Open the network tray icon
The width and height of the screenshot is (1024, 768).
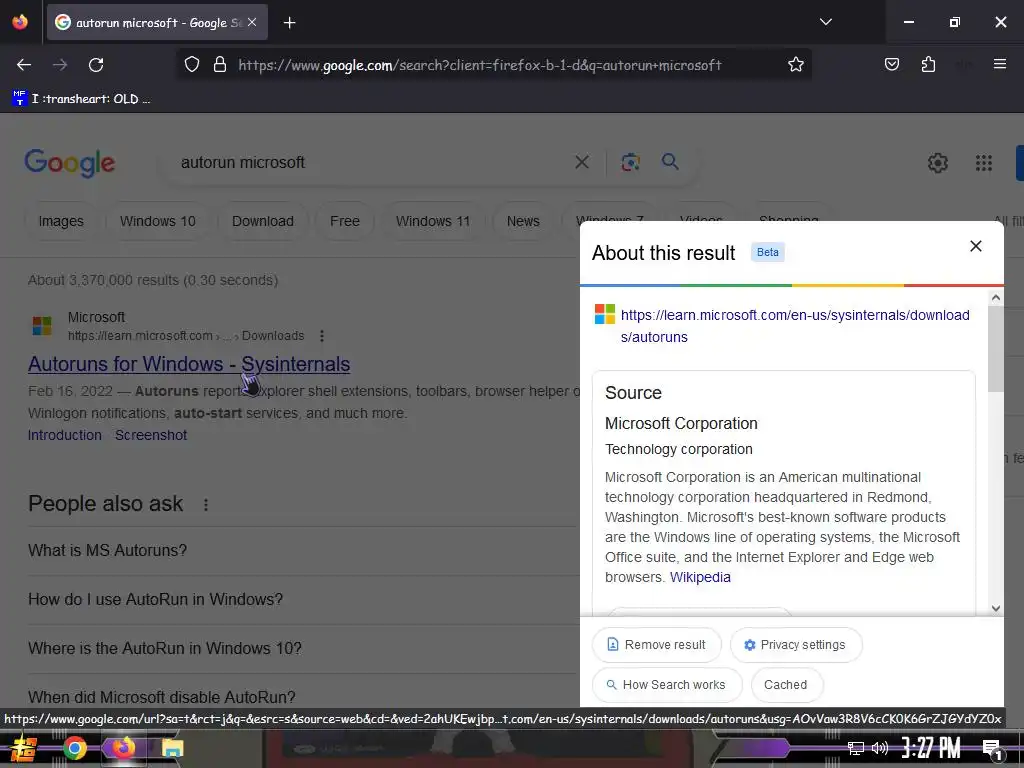856,748
